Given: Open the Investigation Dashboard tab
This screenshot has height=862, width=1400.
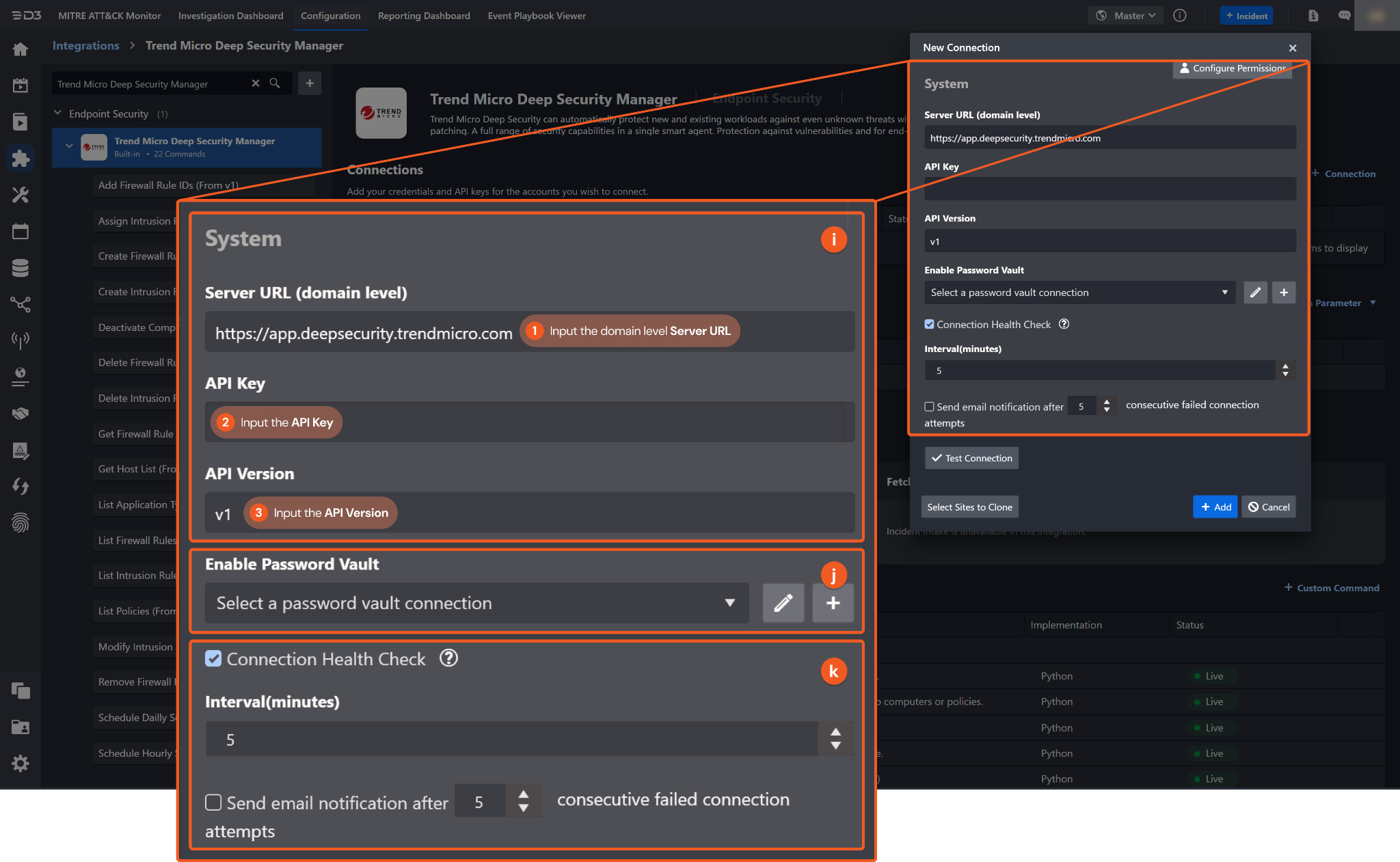Looking at the screenshot, I should 230,16.
